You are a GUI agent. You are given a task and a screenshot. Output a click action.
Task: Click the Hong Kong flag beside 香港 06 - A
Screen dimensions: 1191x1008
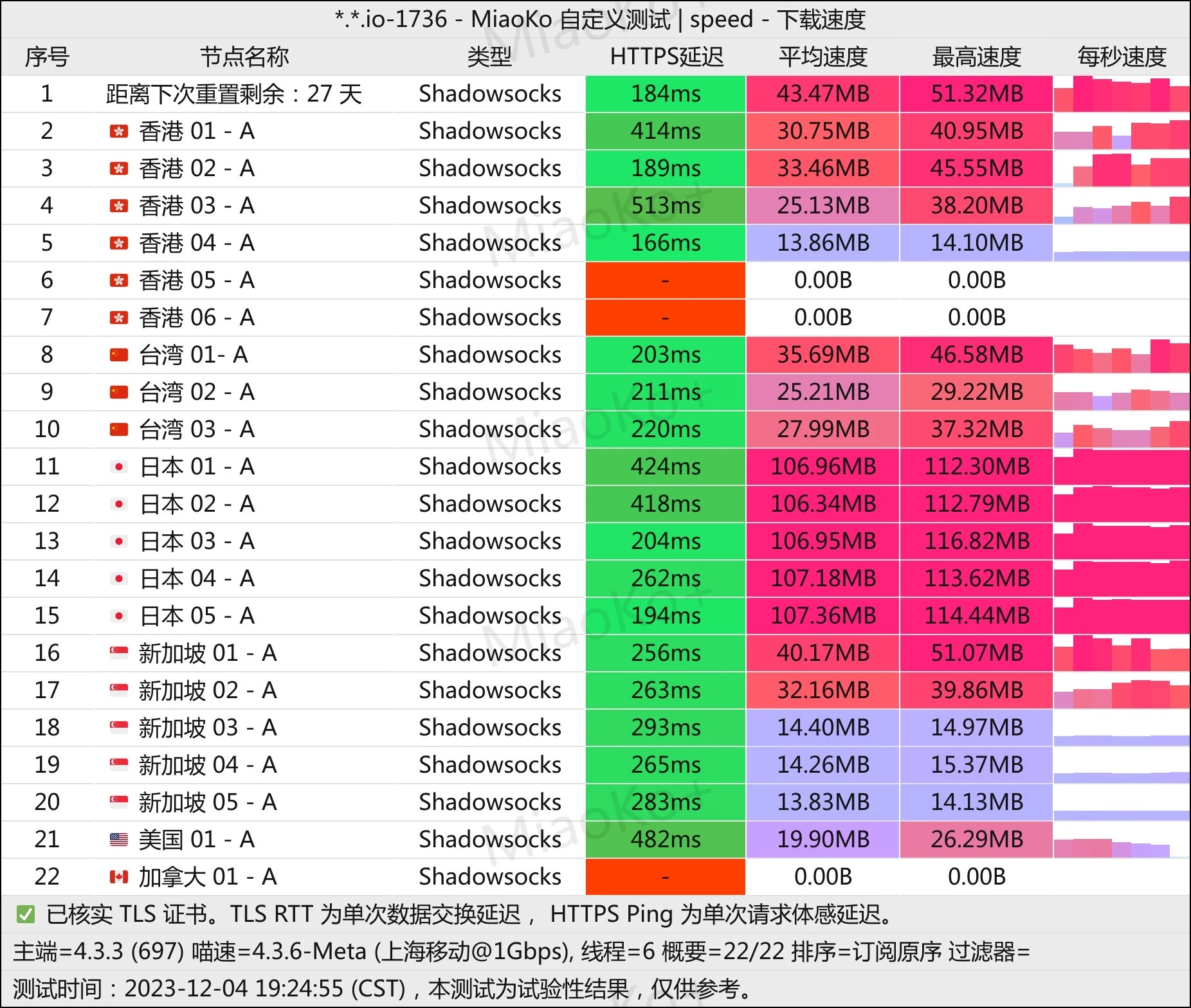point(118,318)
